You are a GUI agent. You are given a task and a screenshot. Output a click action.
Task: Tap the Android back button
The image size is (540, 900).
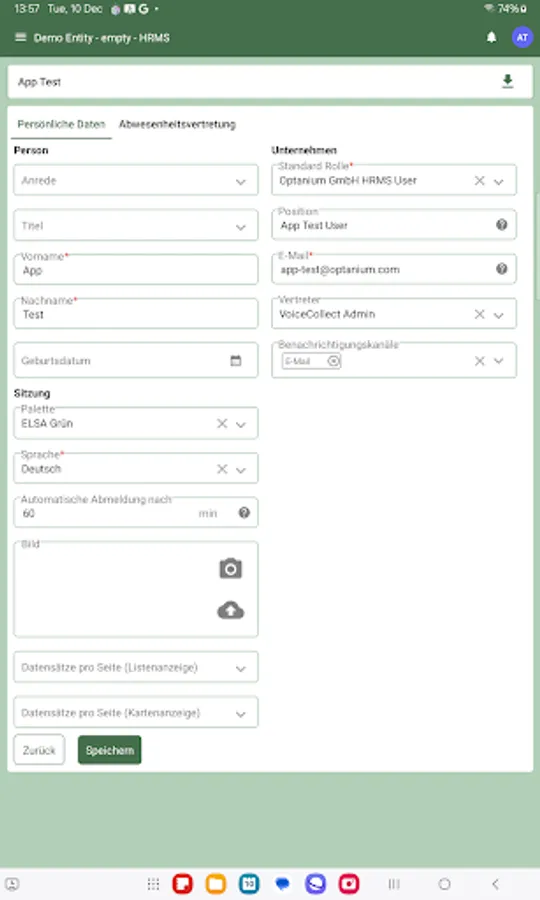(x=495, y=884)
